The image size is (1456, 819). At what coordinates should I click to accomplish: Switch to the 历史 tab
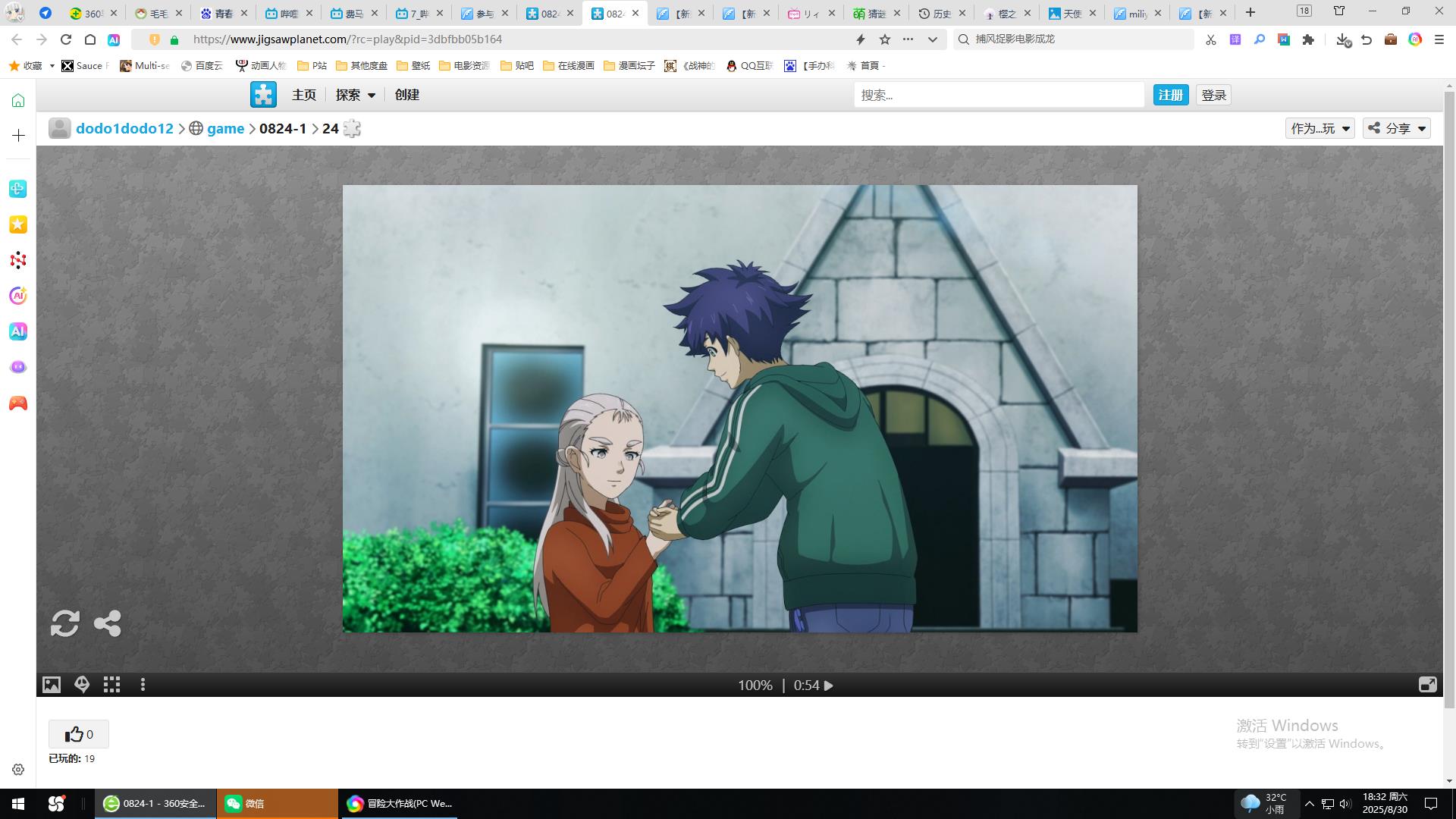942,13
